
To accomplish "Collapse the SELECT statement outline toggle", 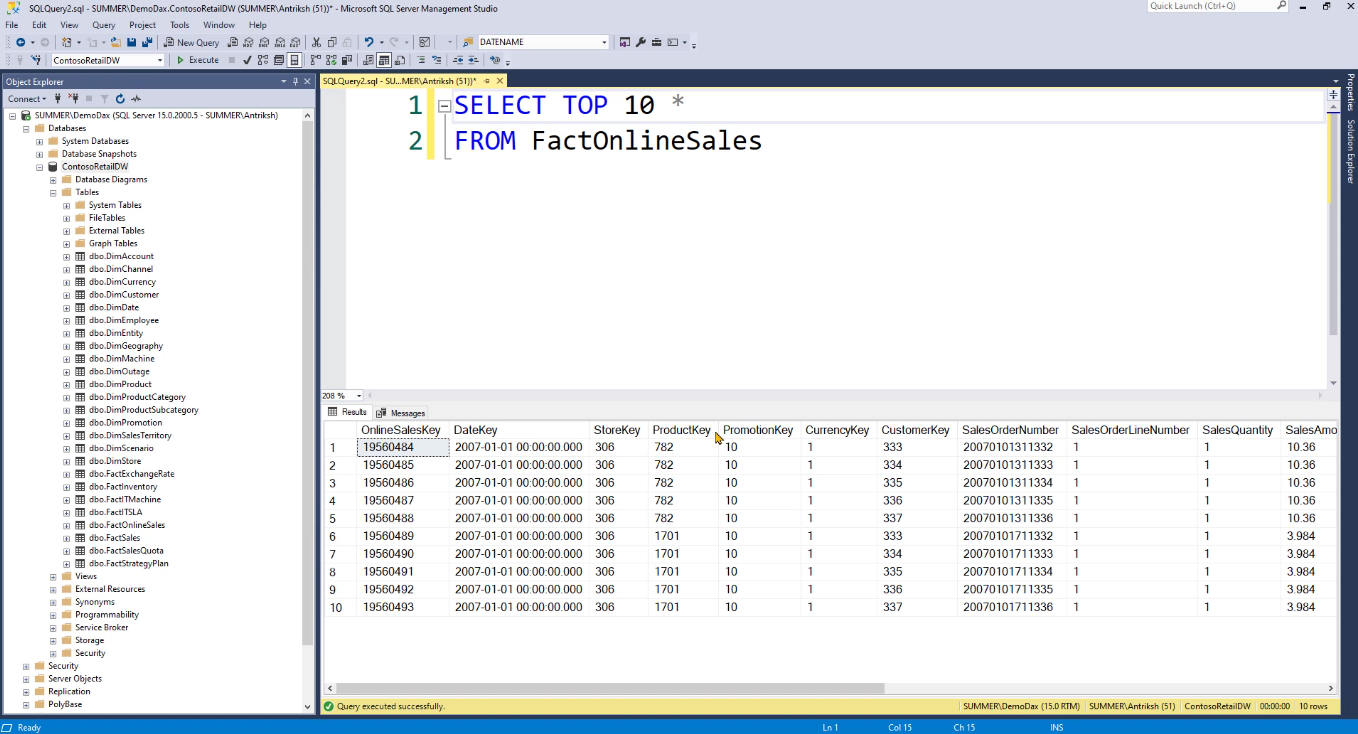I will point(444,106).
